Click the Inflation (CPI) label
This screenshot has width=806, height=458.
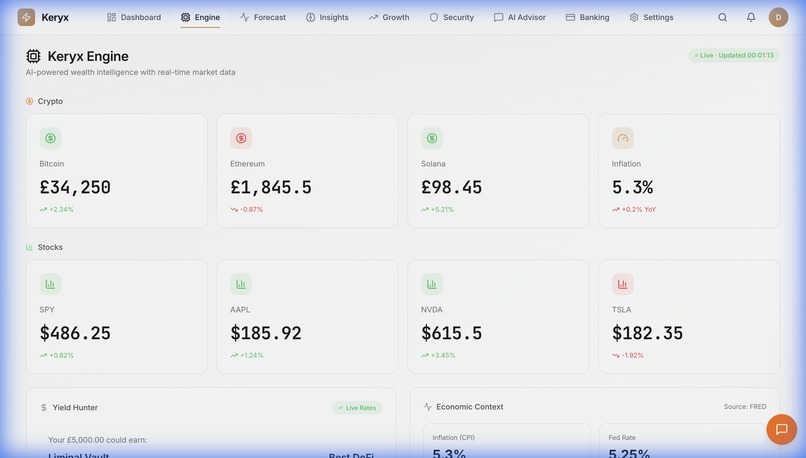point(453,437)
